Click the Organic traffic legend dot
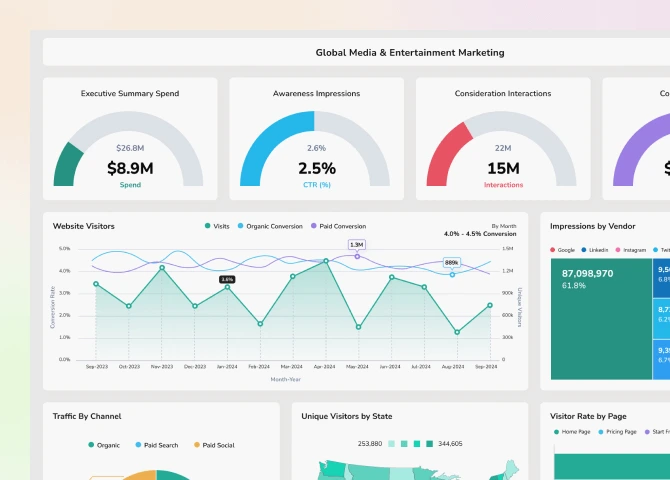This screenshot has width=670, height=480. tap(91, 445)
